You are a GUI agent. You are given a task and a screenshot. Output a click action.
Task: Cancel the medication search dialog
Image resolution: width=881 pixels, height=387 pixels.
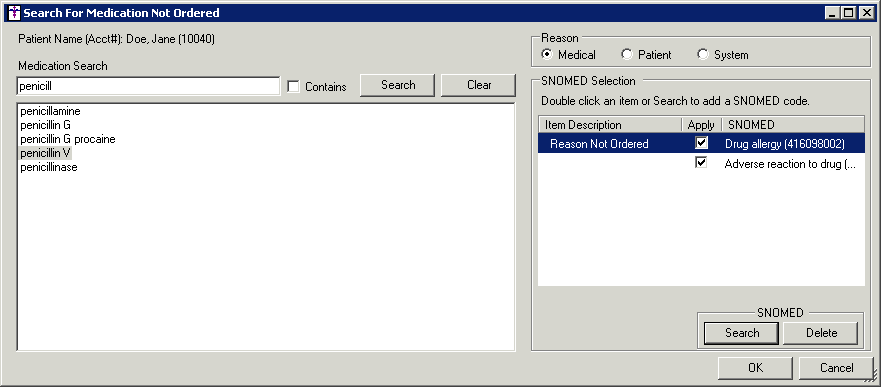(x=836, y=368)
